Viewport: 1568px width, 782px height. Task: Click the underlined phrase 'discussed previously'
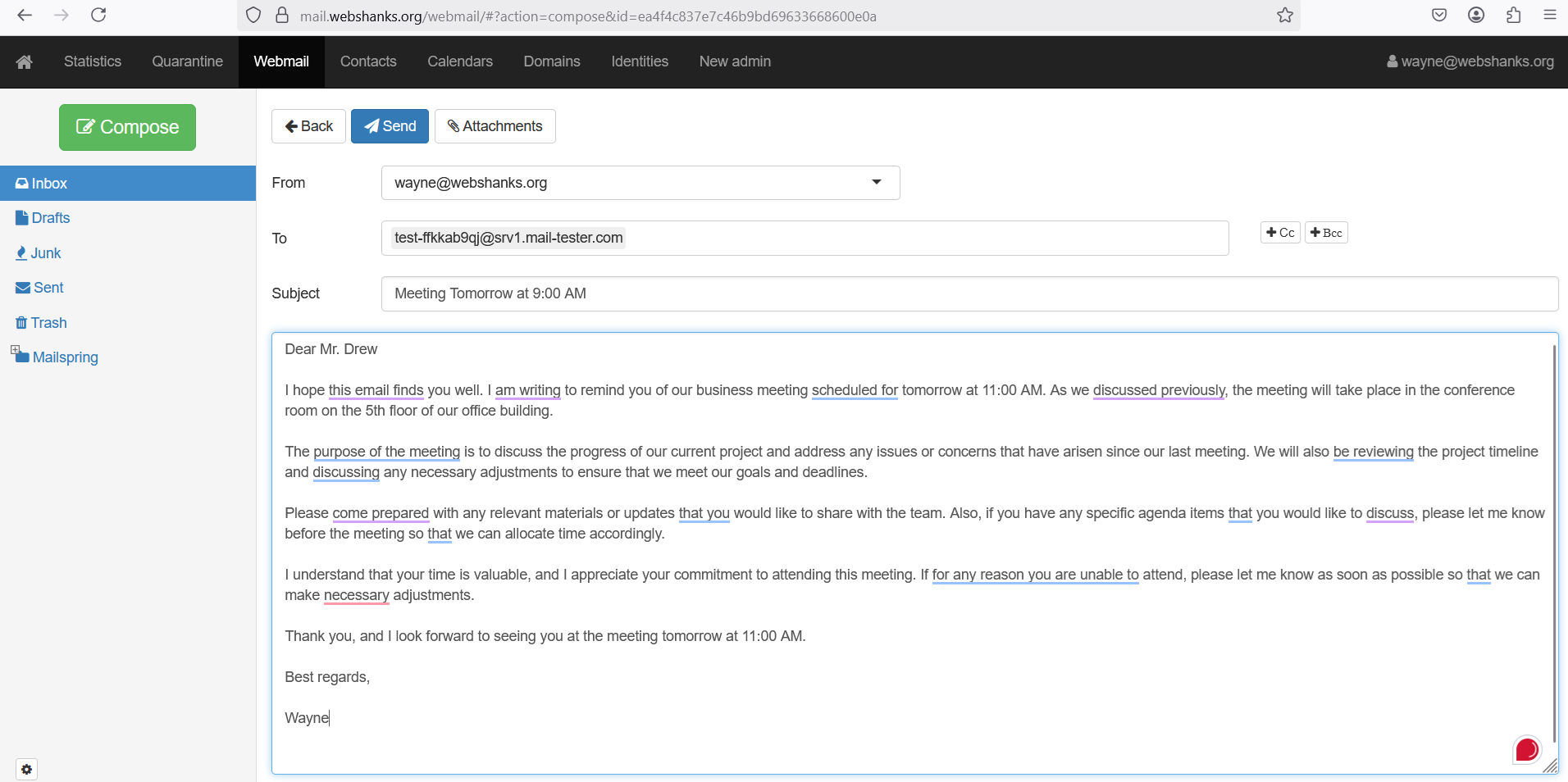1159,390
